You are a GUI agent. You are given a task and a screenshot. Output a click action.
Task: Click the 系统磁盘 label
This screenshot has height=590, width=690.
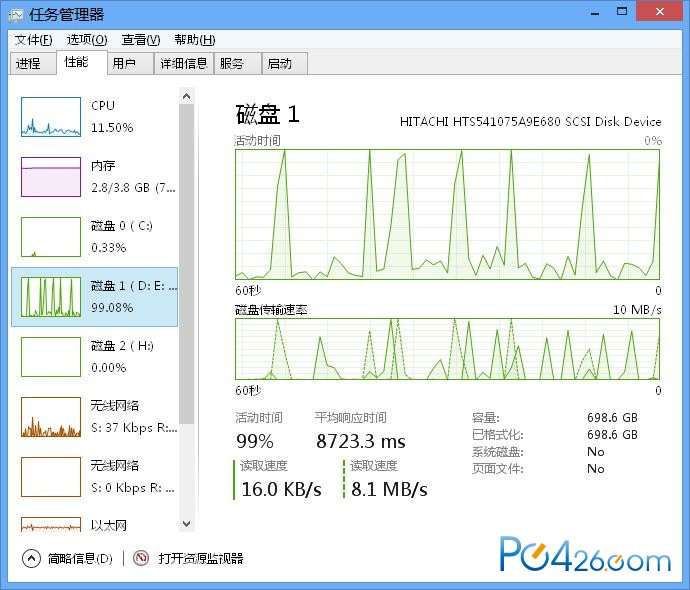coord(497,452)
